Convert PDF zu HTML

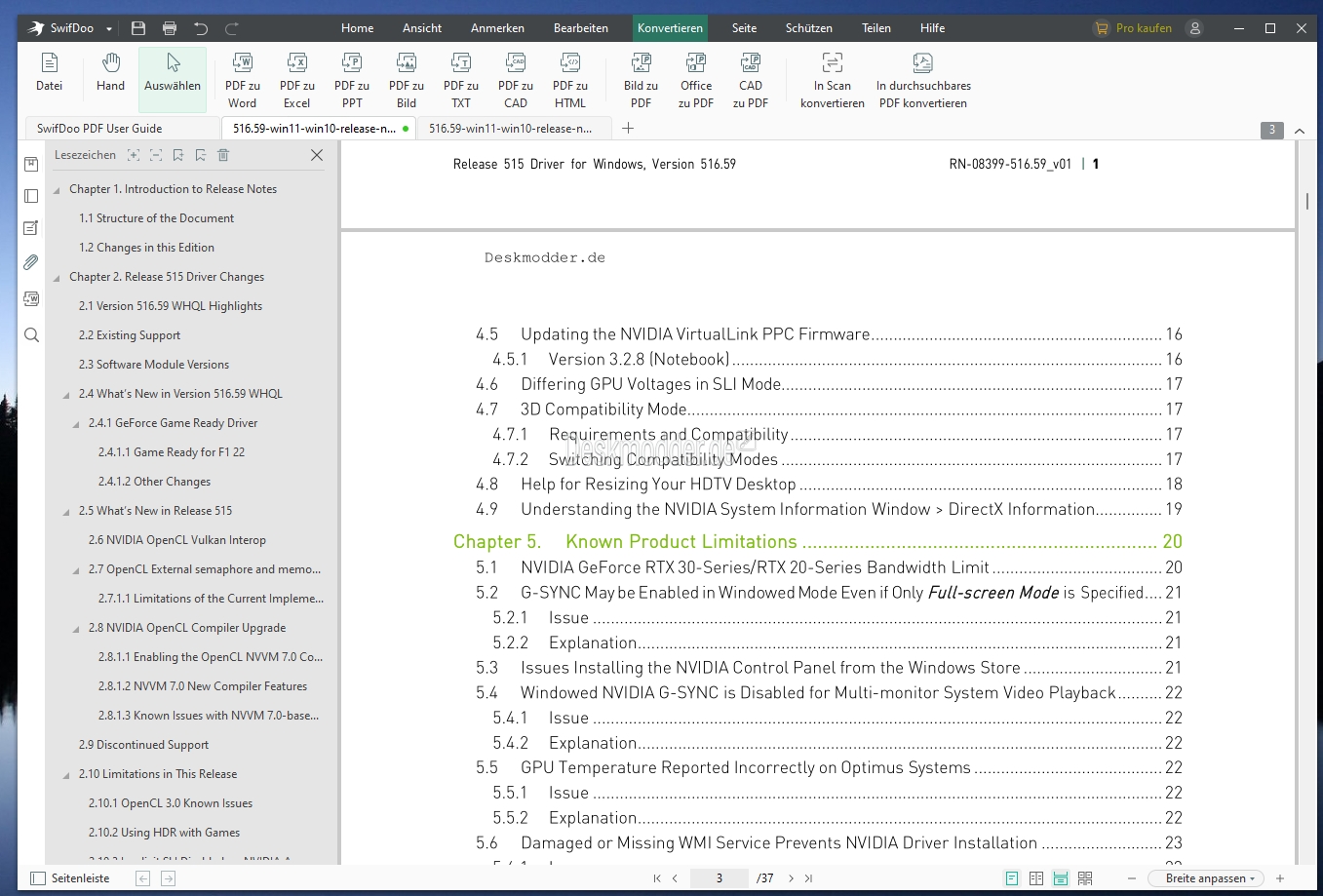(570, 80)
